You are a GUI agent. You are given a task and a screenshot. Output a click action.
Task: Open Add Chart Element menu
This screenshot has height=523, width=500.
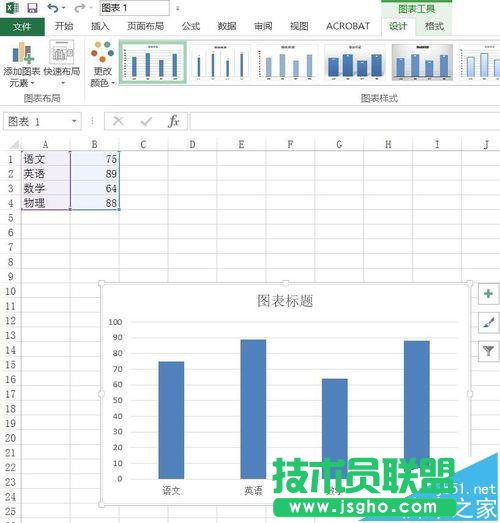(21, 64)
